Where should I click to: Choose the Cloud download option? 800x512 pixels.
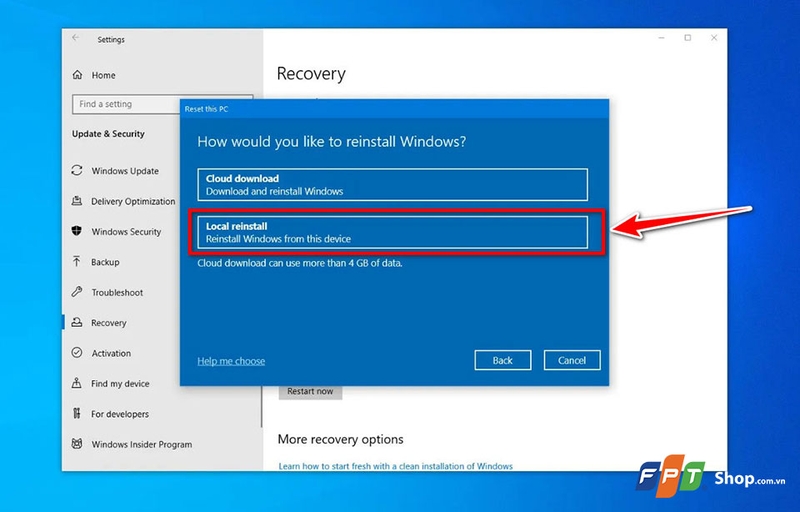(x=392, y=185)
